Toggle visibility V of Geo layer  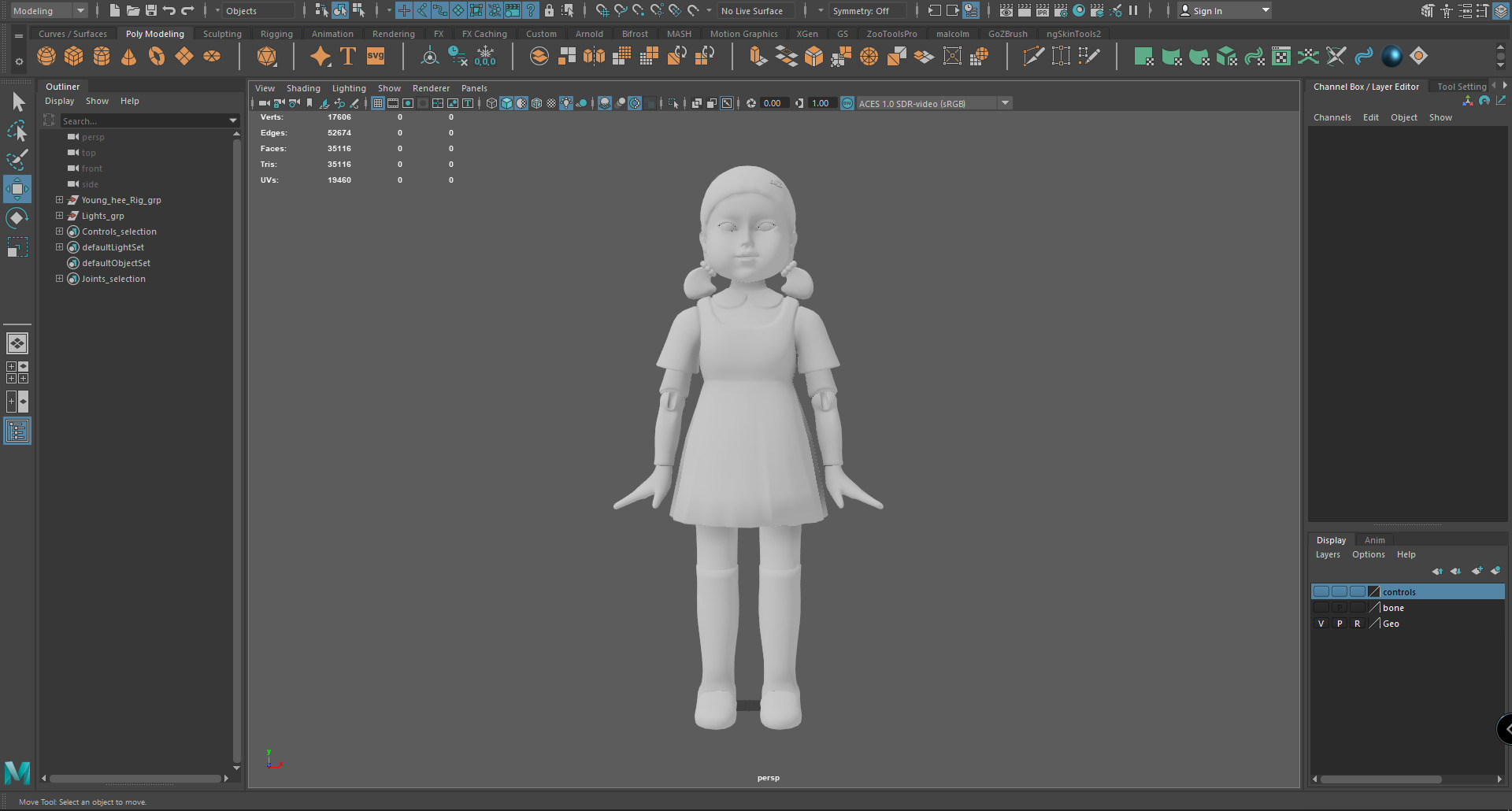(1321, 623)
